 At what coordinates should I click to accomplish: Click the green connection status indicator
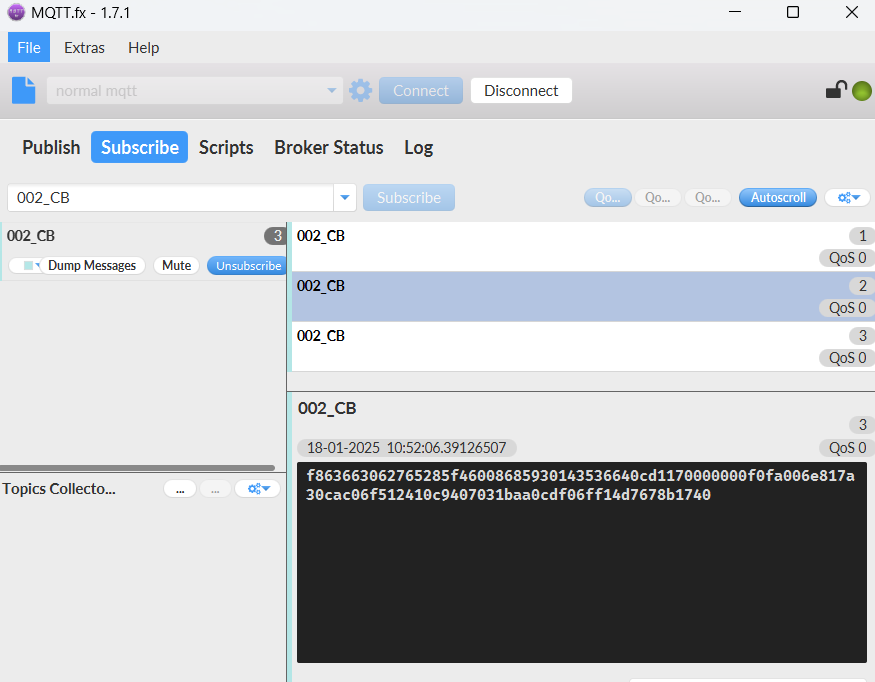point(862,90)
